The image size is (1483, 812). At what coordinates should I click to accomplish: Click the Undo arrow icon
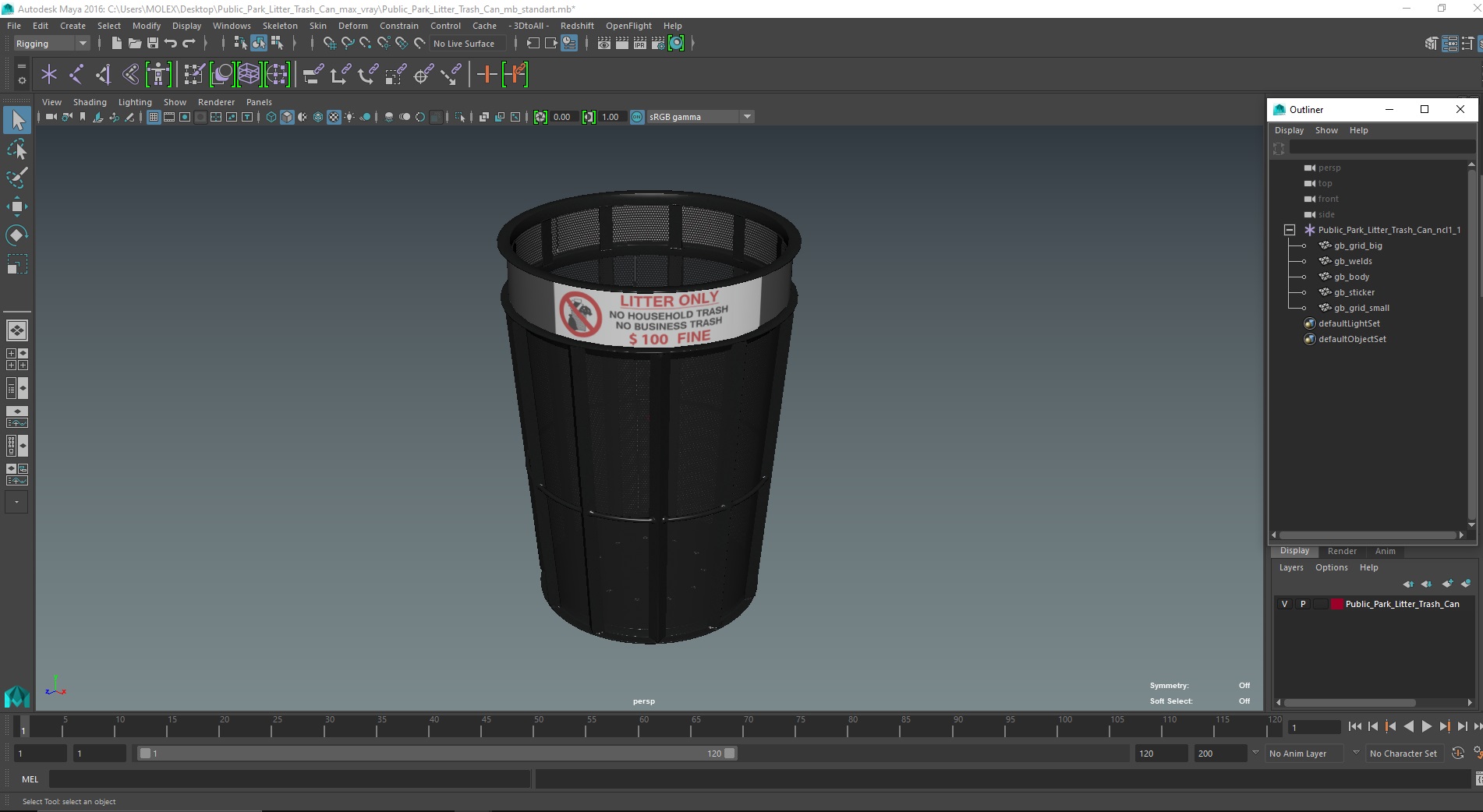click(171, 44)
